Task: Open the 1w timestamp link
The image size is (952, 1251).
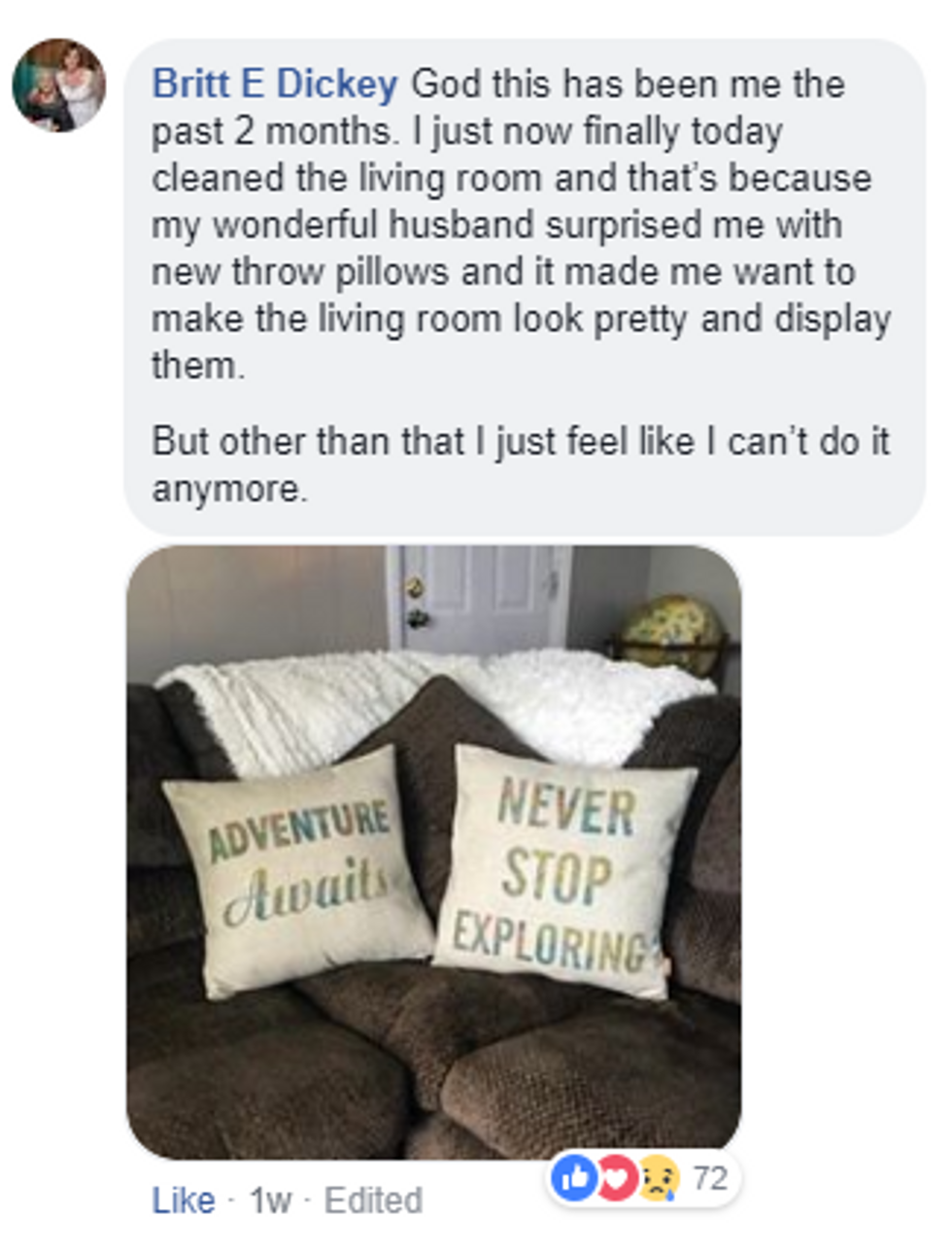Action: [270, 1200]
